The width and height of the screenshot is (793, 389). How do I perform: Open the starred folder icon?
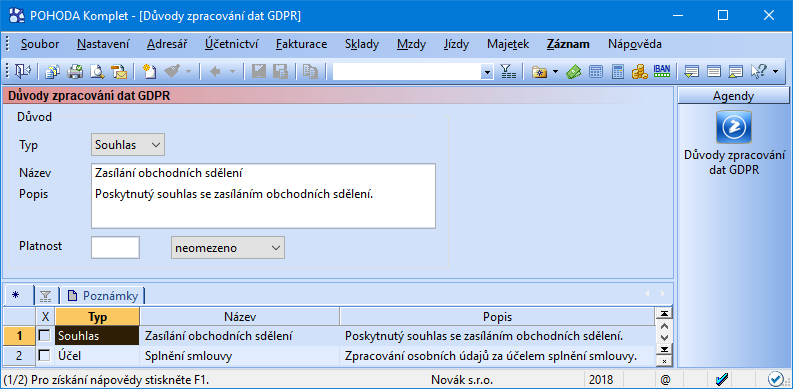(x=540, y=72)
